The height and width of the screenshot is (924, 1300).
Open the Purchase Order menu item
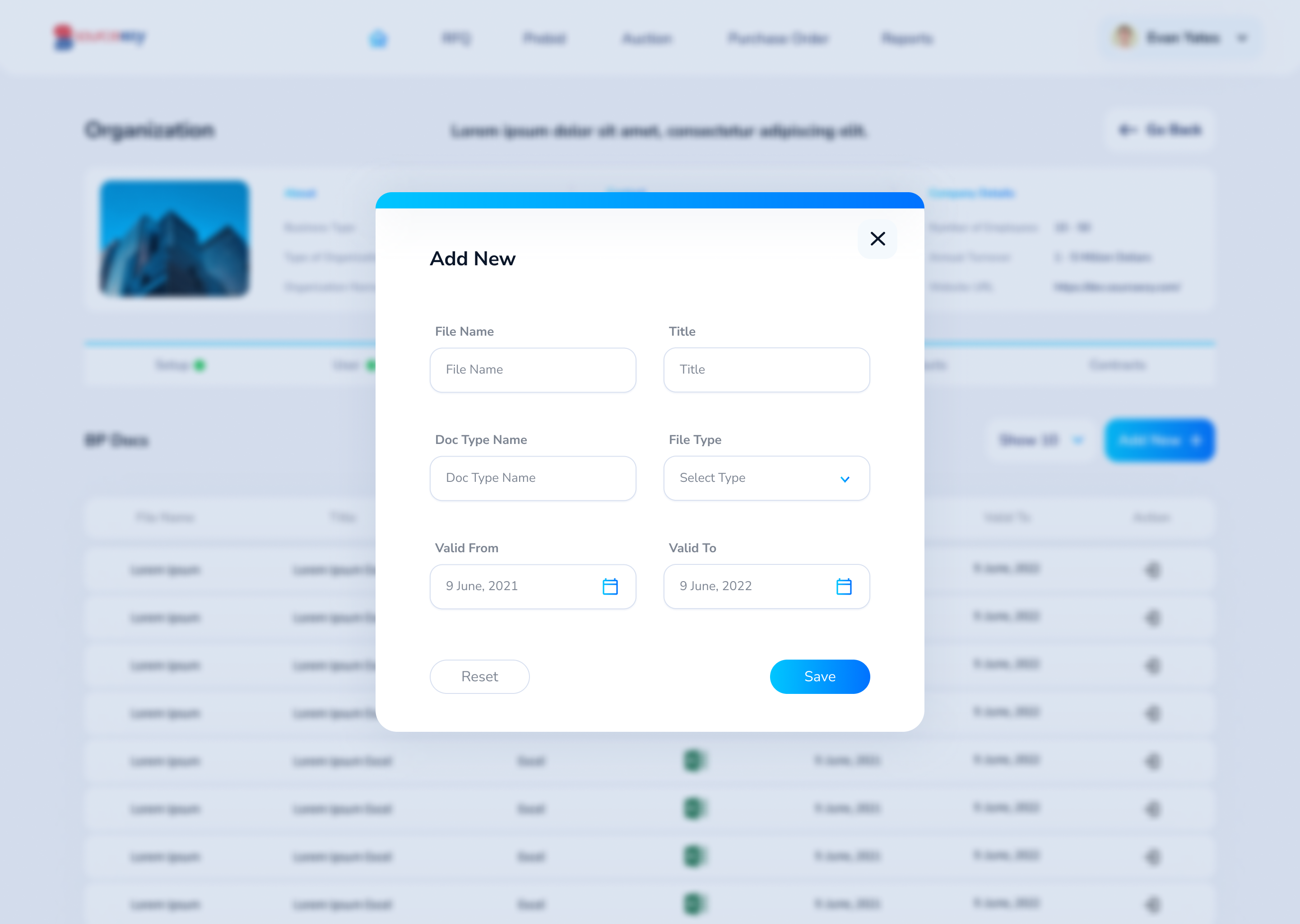tap(778, 39)
